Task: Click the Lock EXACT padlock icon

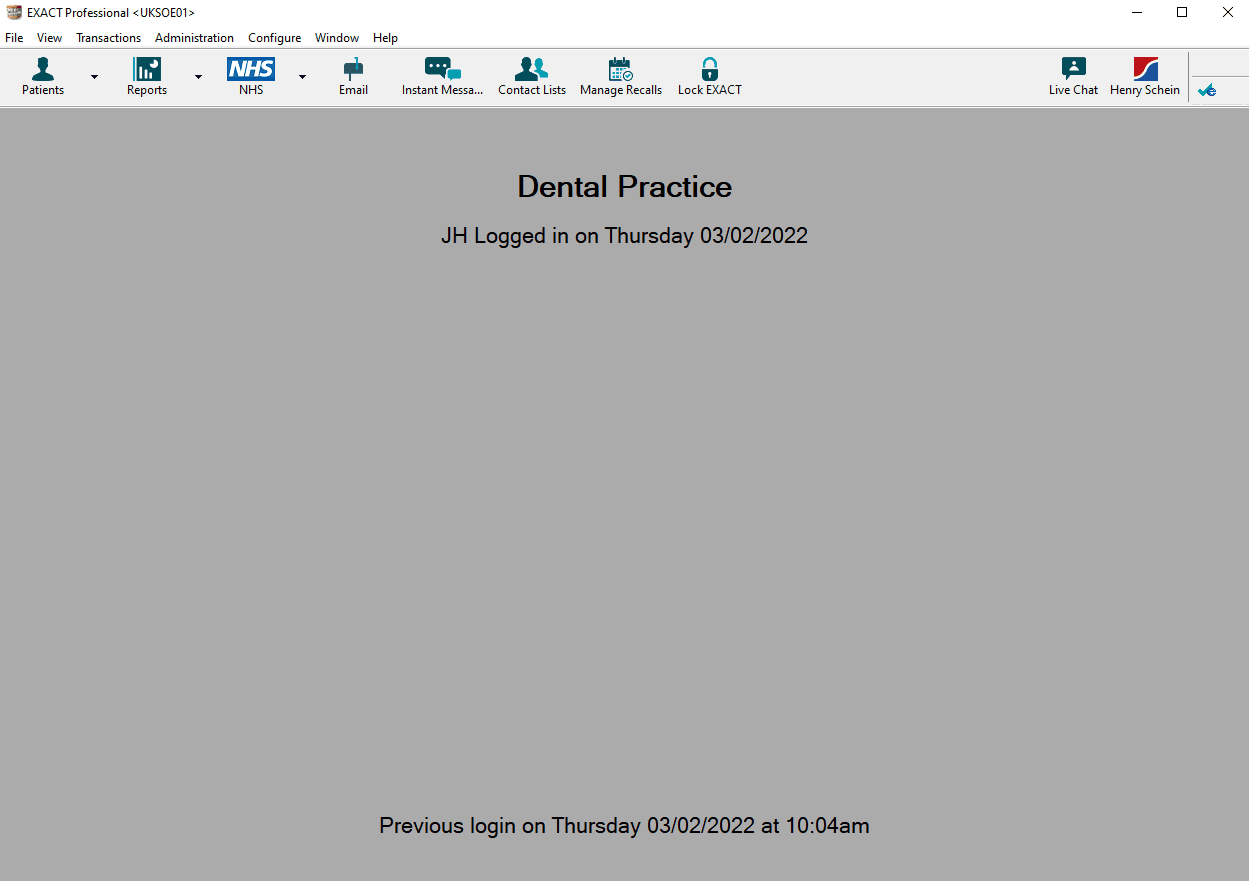Action: coord(710,70)
